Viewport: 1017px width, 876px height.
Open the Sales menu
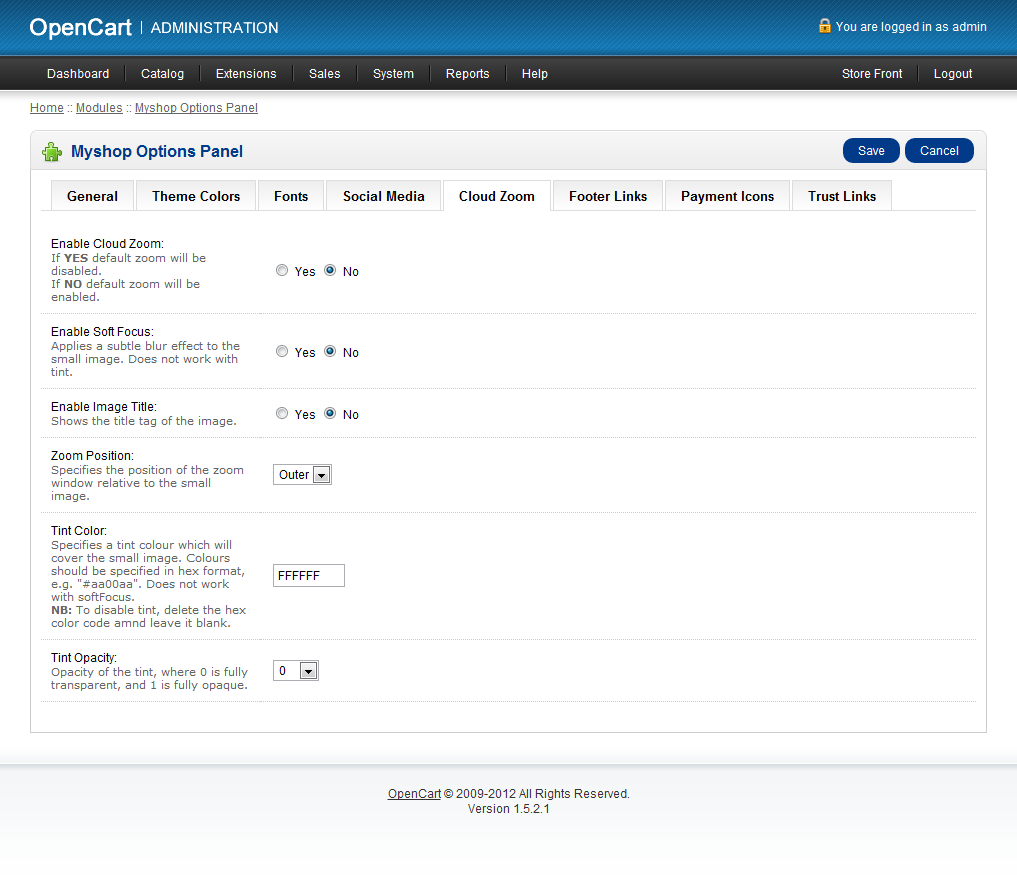click(x=324, y=74)
